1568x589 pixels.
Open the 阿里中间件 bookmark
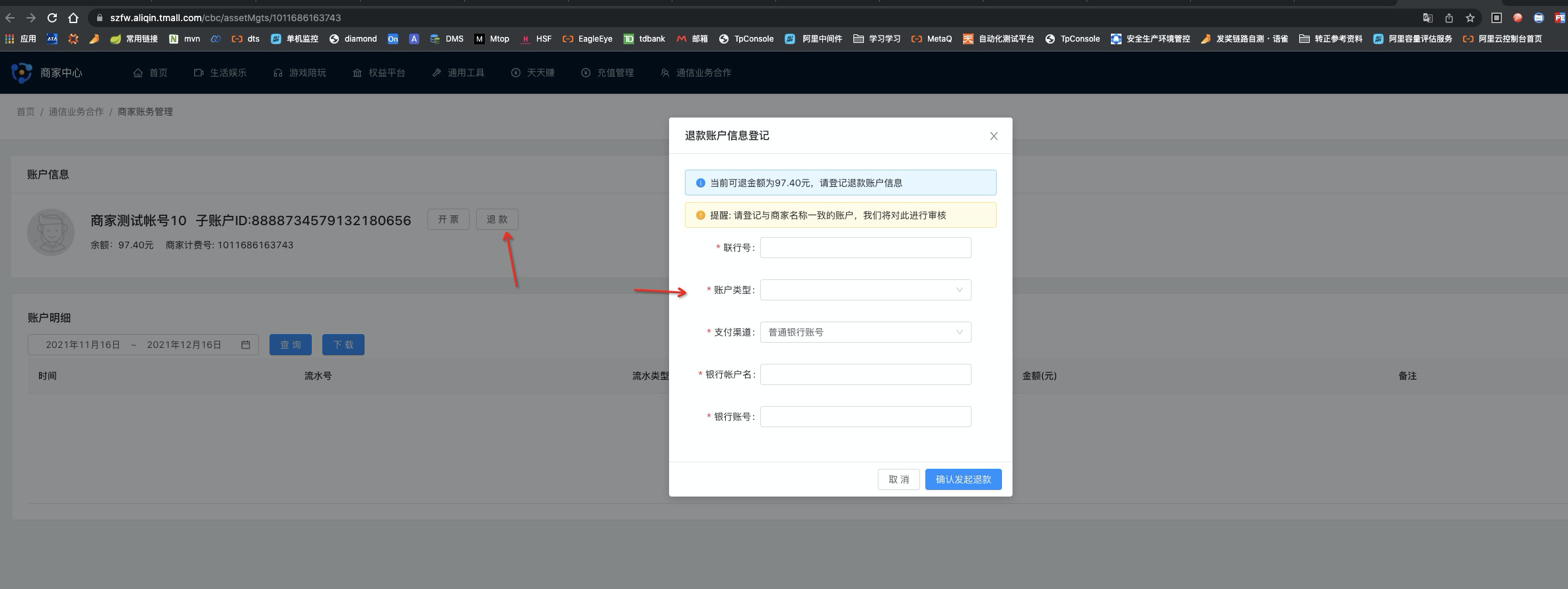click(814, 39)
